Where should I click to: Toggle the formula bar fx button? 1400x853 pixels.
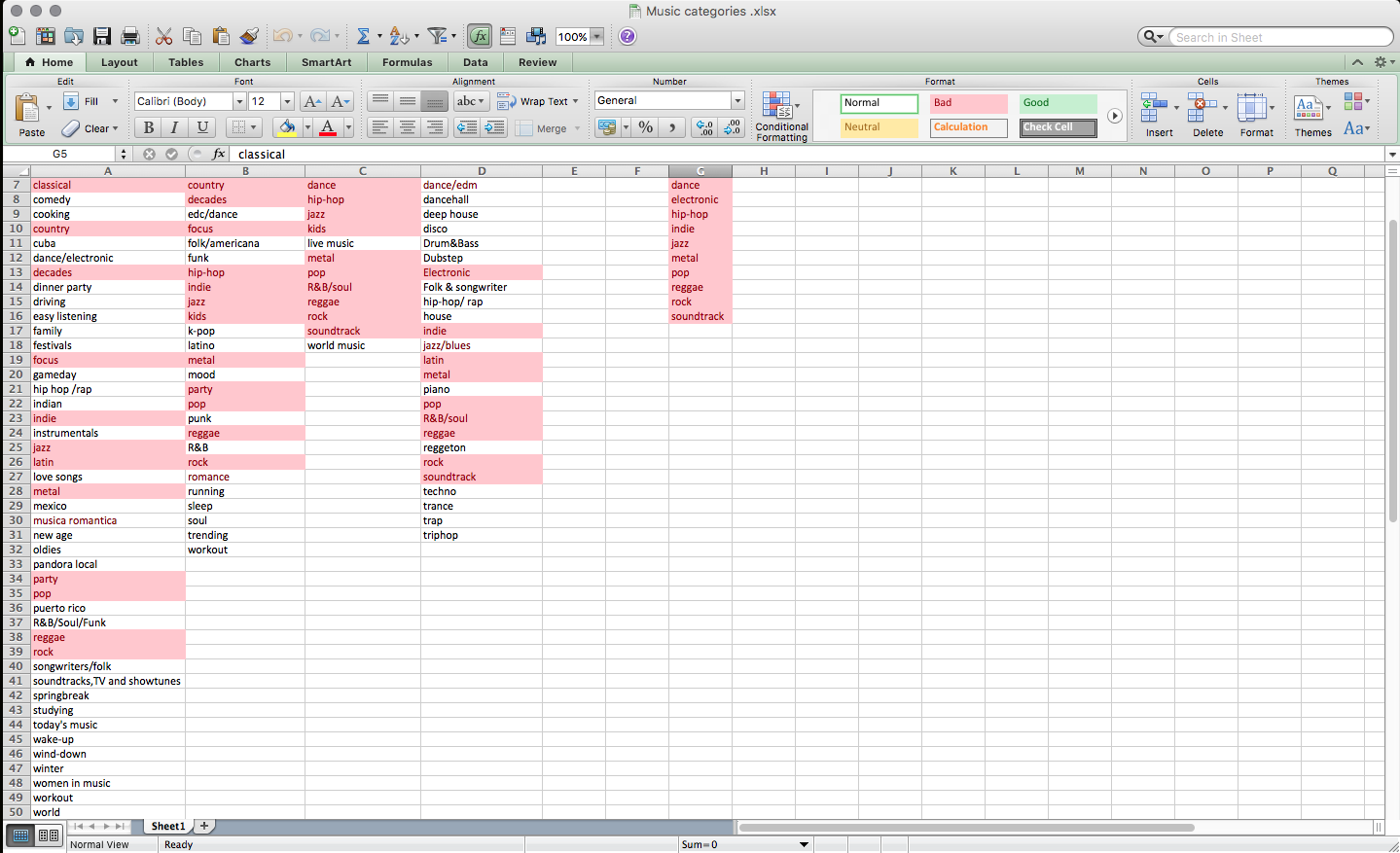point(480,36)
